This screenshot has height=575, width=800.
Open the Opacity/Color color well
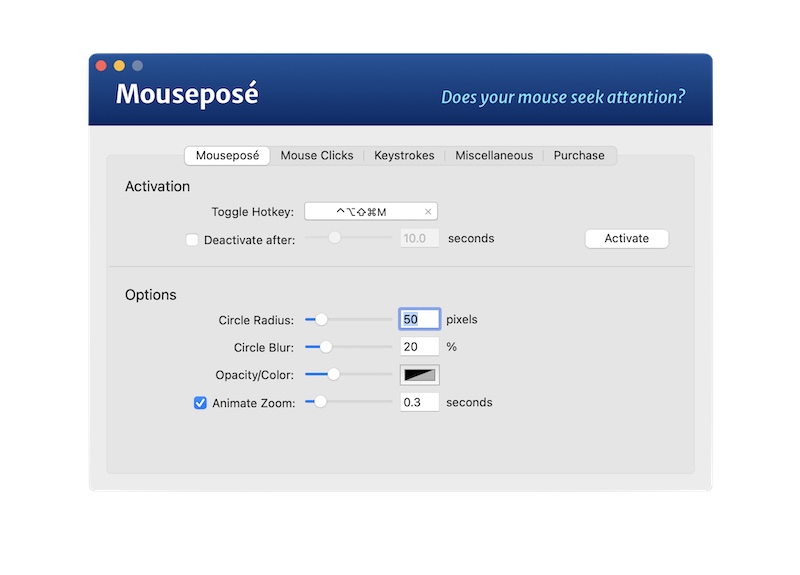point(419,375)
